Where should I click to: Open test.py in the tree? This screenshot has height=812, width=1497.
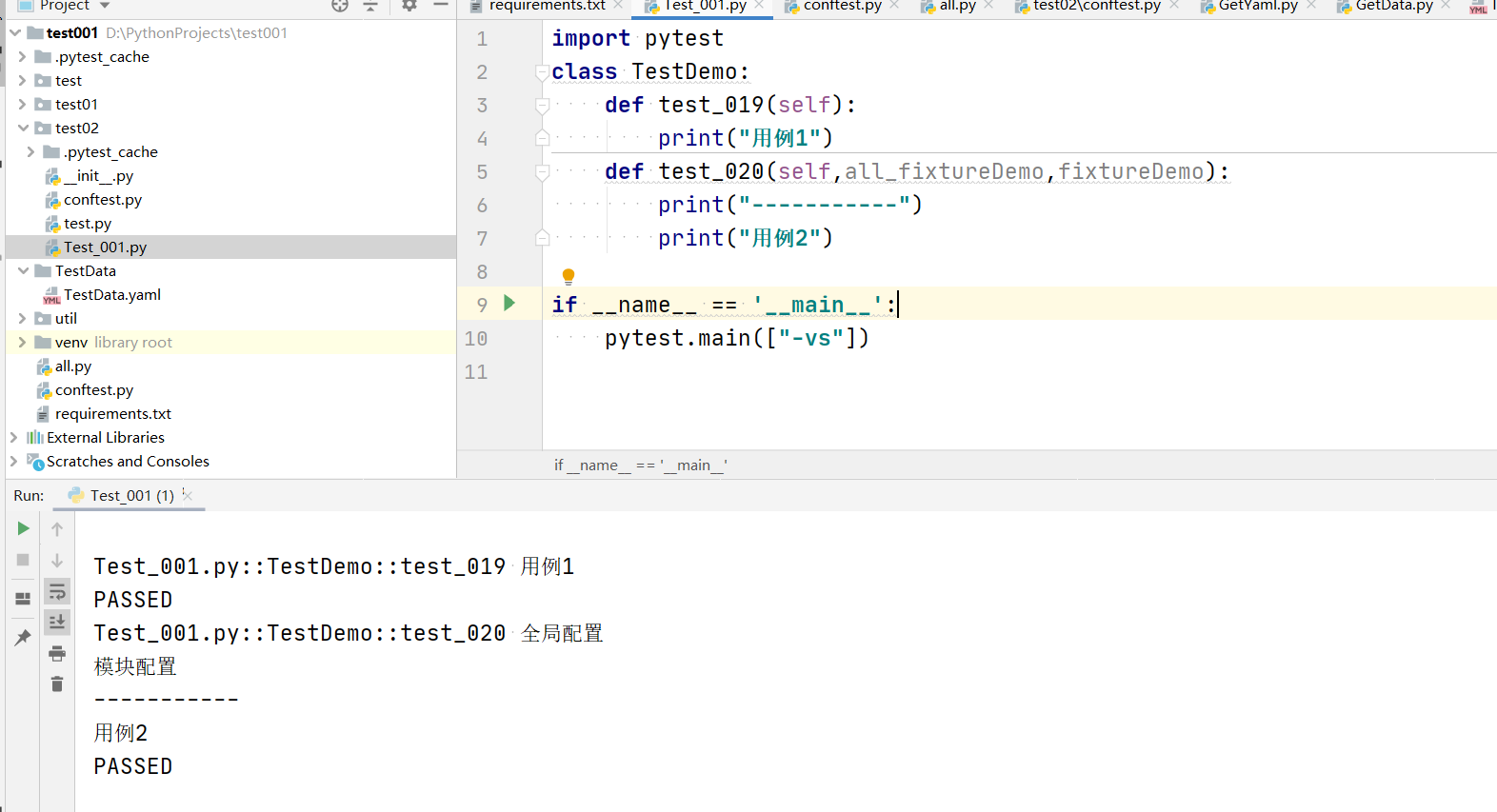coord(88,223)
